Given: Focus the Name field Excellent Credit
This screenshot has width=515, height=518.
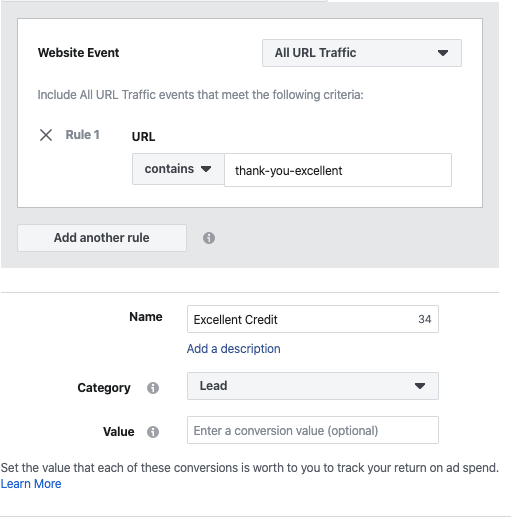Looking at the screenshot, I should click(x=313, y=319).
